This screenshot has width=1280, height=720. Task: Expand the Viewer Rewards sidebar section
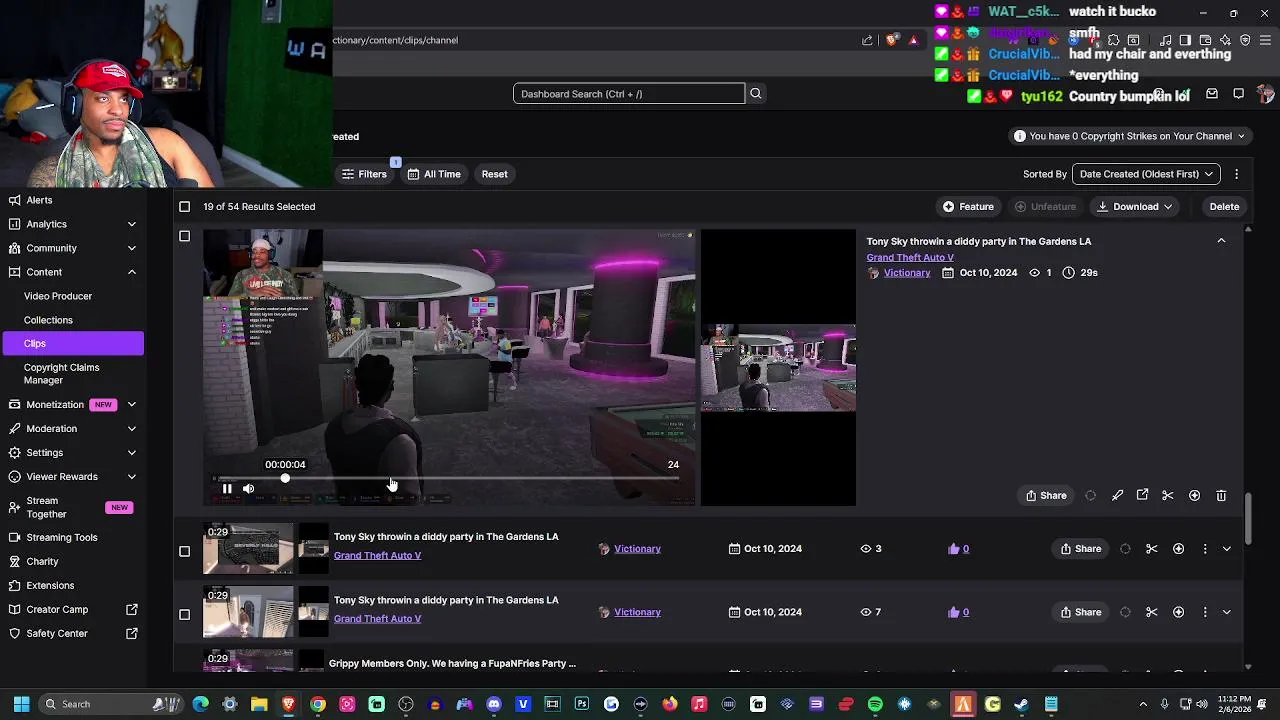pyautogui.click(x=131, y=477)
